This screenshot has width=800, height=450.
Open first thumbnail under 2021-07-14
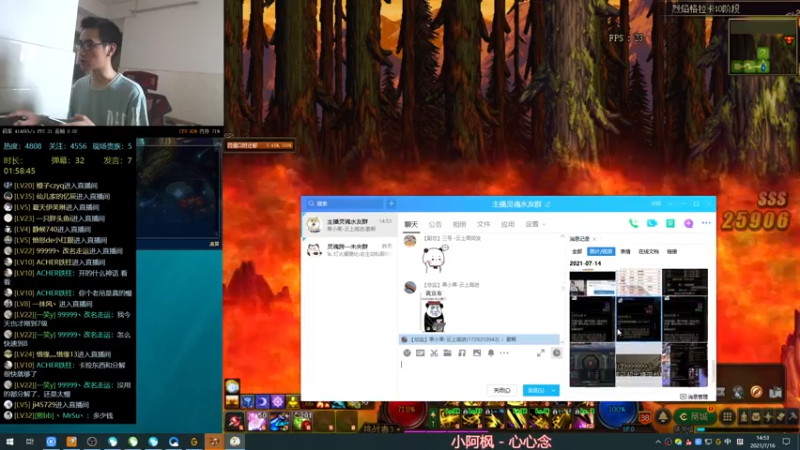pos(592,283)
